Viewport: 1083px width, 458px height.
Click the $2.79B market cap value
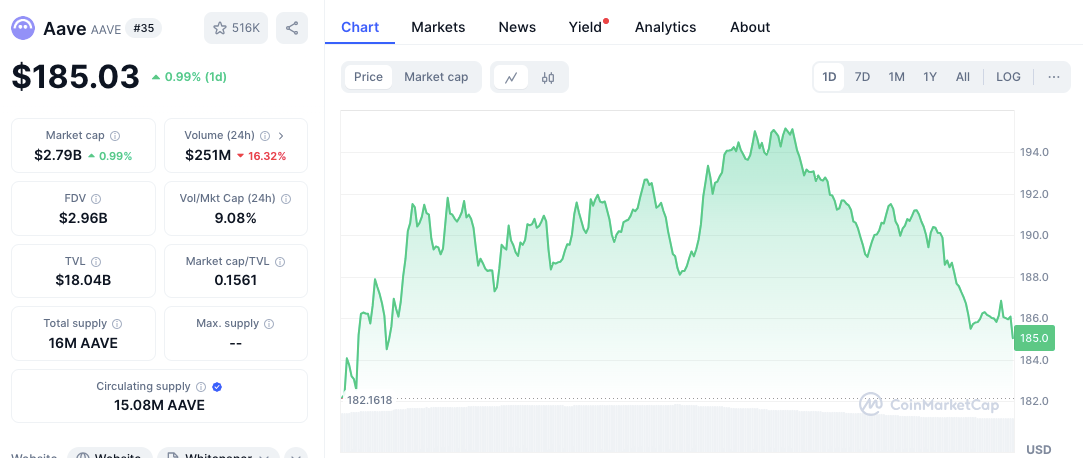[58, 155]
